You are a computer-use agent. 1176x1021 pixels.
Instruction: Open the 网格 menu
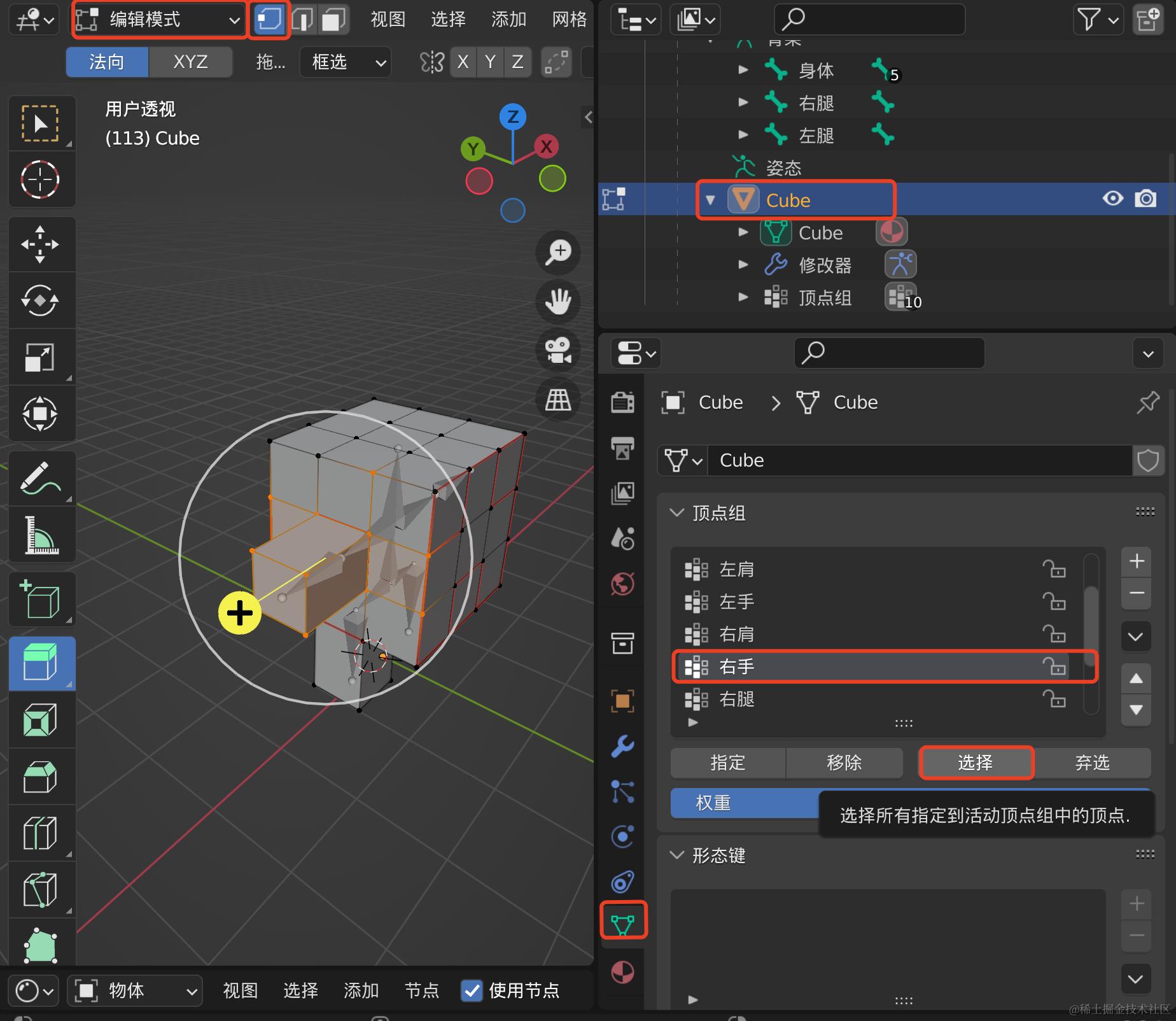569,20
